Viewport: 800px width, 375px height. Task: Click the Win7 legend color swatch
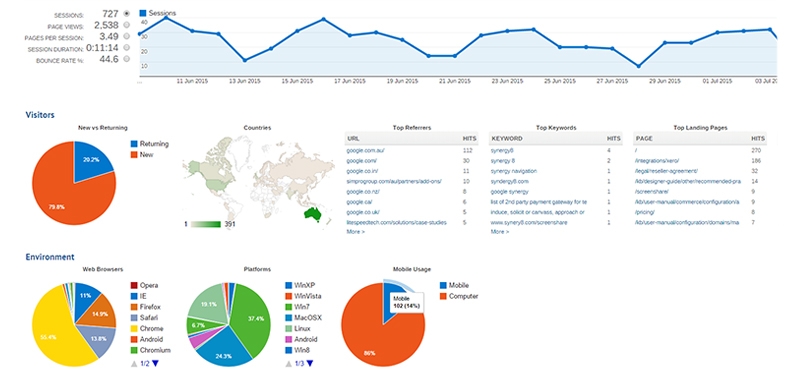pos(289,307)
